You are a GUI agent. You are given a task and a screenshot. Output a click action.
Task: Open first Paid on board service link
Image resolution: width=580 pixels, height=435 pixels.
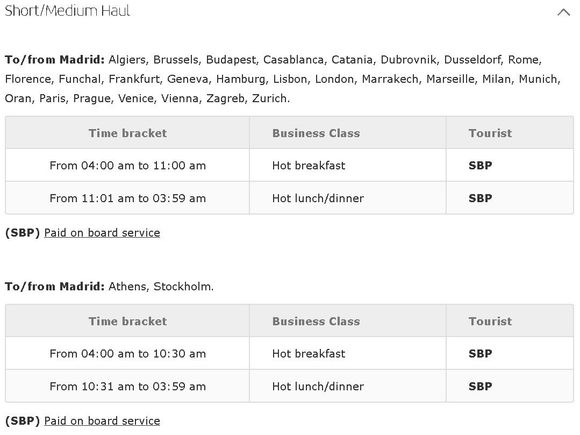[102, 233]
